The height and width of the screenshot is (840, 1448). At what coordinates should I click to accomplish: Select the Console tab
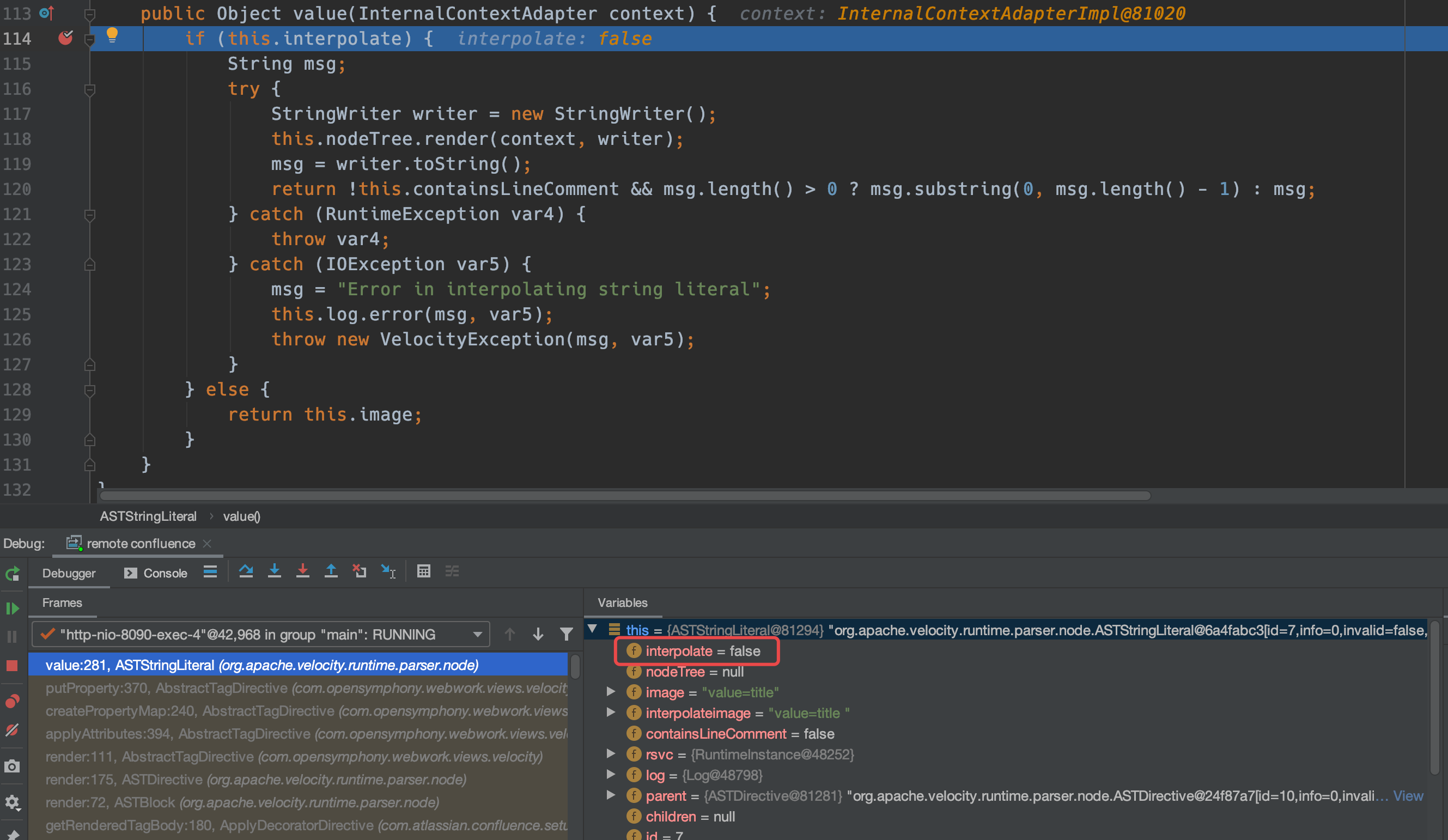[x=155, y=572]
